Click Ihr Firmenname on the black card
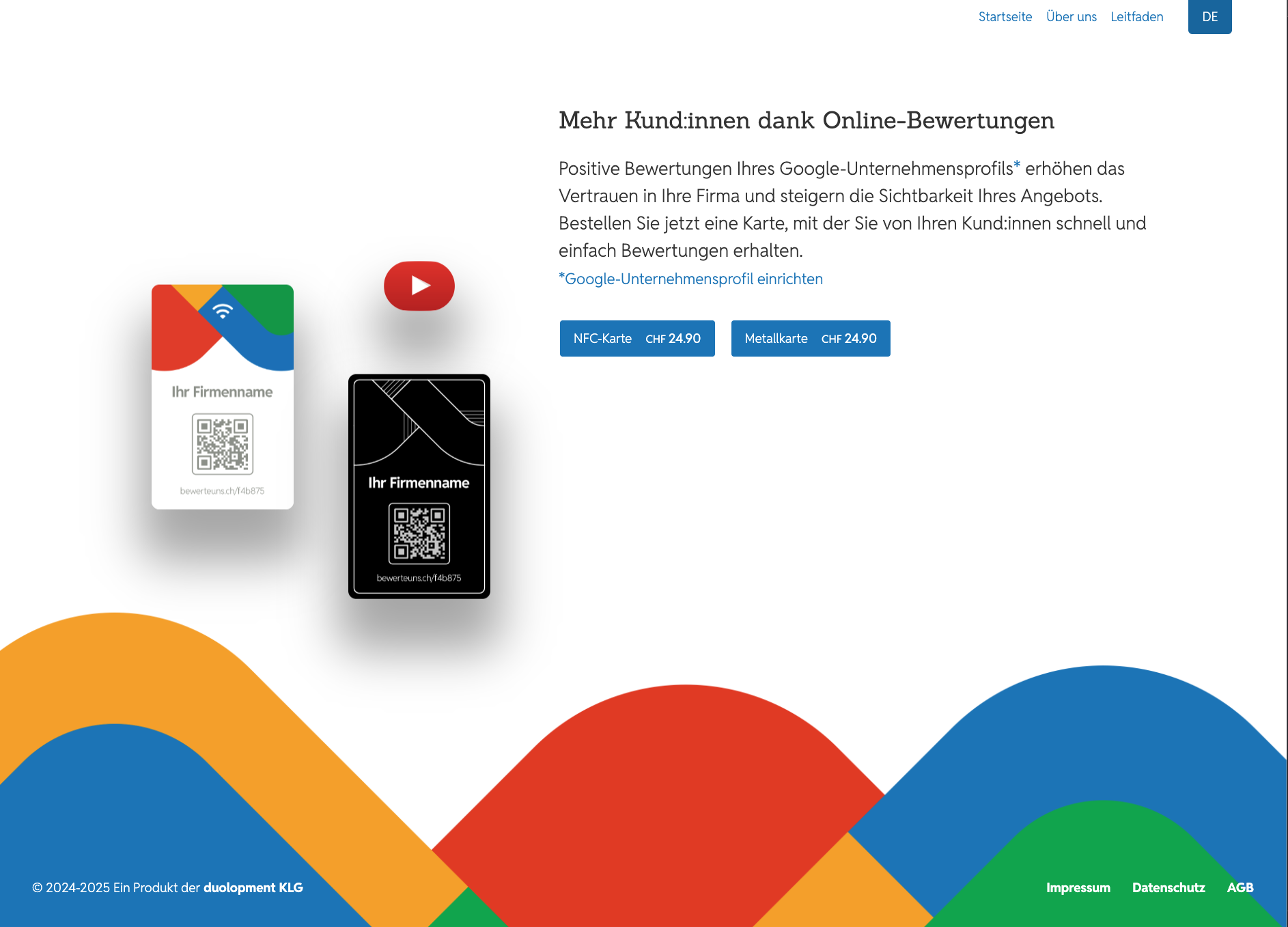 click(x=419, y=483)
